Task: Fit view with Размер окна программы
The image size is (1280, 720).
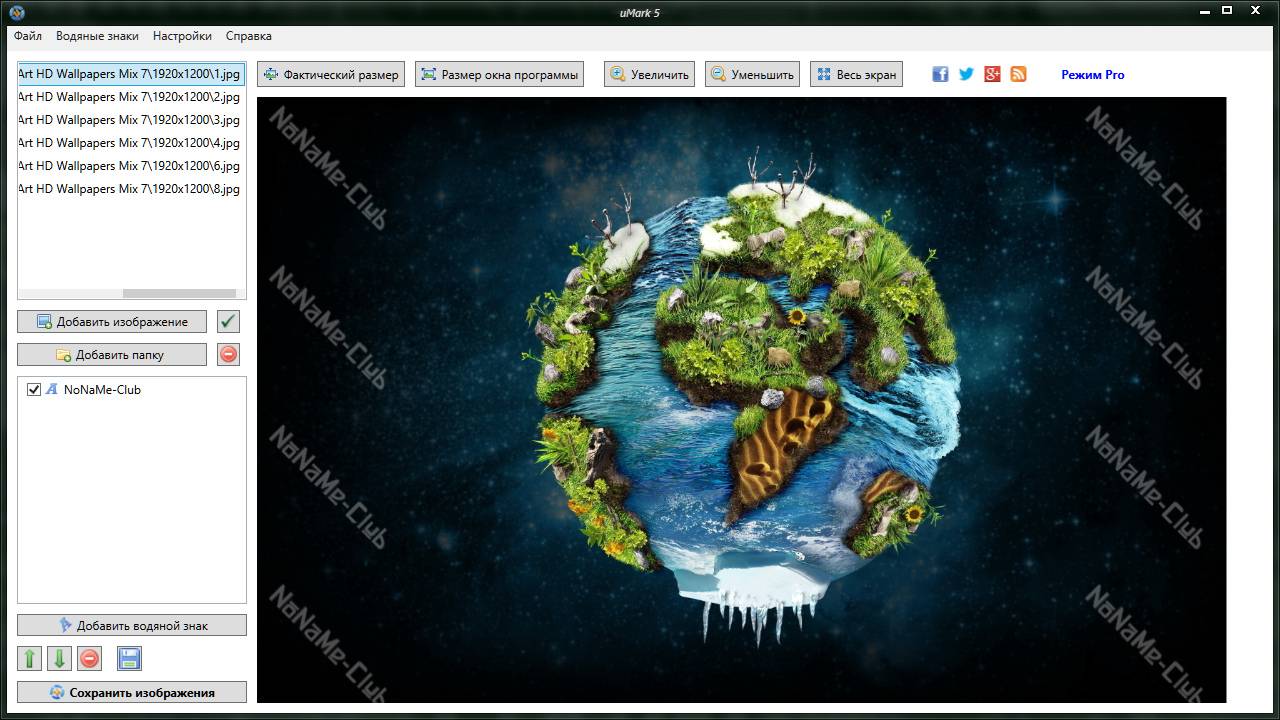Action: (x=499, y=75)
